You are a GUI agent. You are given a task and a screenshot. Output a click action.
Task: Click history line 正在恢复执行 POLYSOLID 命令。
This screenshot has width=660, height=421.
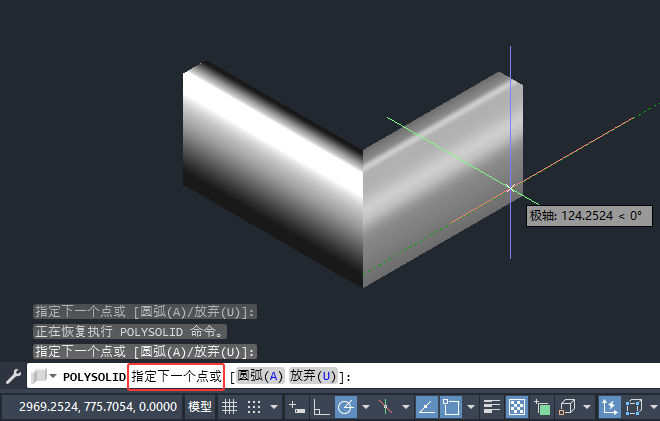point(130,332)
